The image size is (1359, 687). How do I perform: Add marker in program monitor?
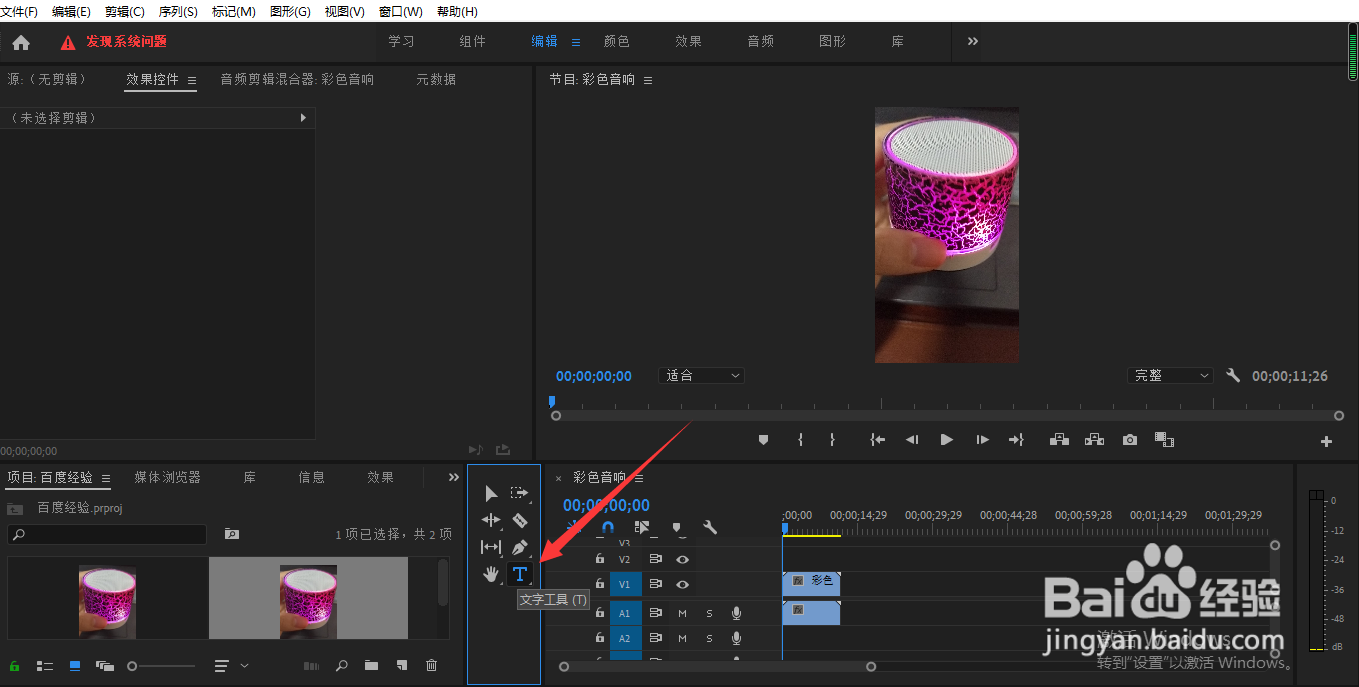pyautogui.click(x=763, y=439)
